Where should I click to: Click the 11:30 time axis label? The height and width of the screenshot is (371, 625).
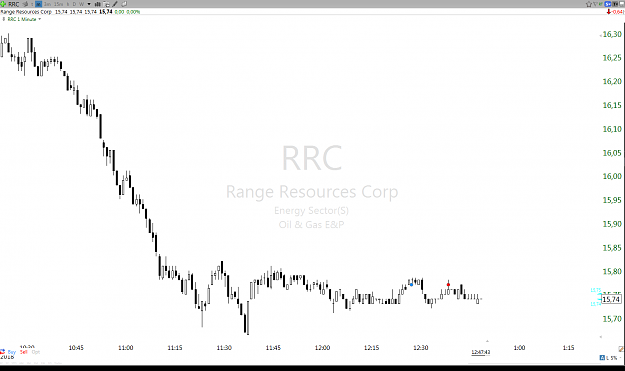coord(224,348)
